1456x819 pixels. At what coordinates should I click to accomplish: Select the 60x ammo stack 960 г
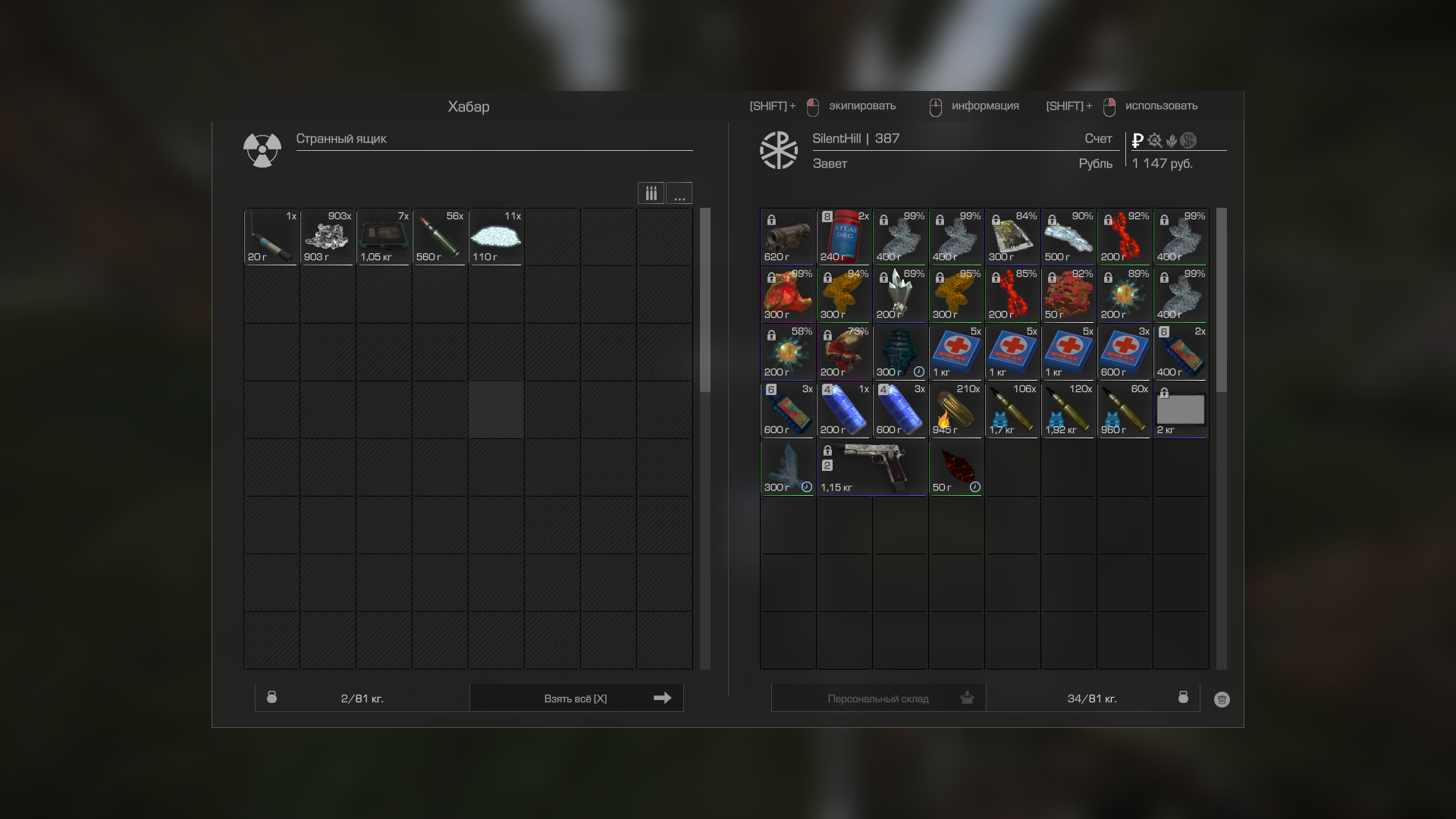point(1125,409)
